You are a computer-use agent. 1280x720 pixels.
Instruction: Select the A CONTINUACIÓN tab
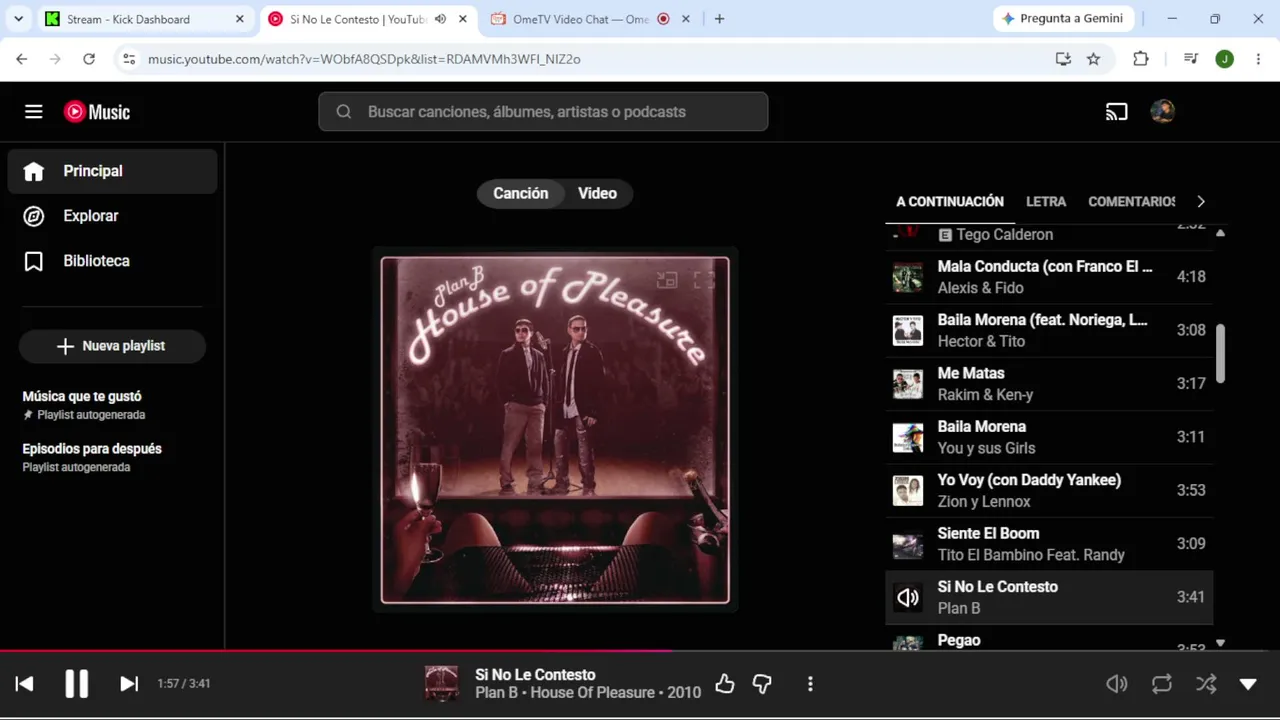950,202
